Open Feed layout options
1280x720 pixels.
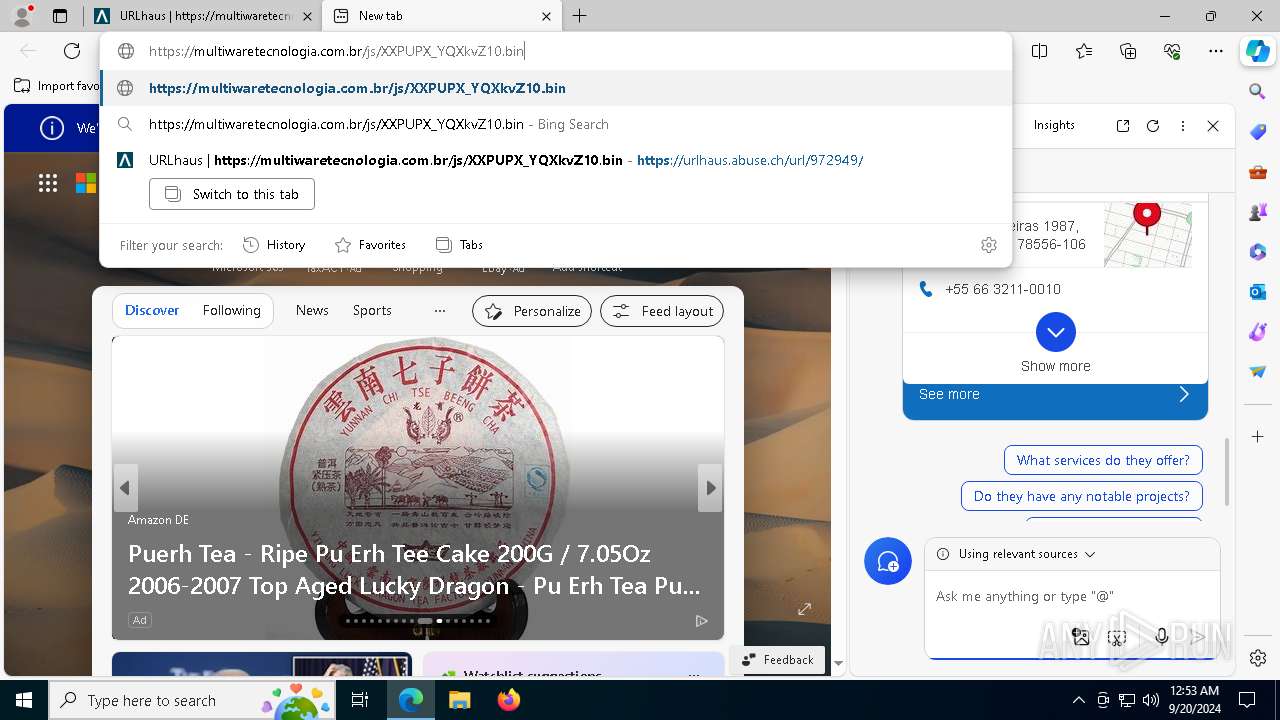662,311
